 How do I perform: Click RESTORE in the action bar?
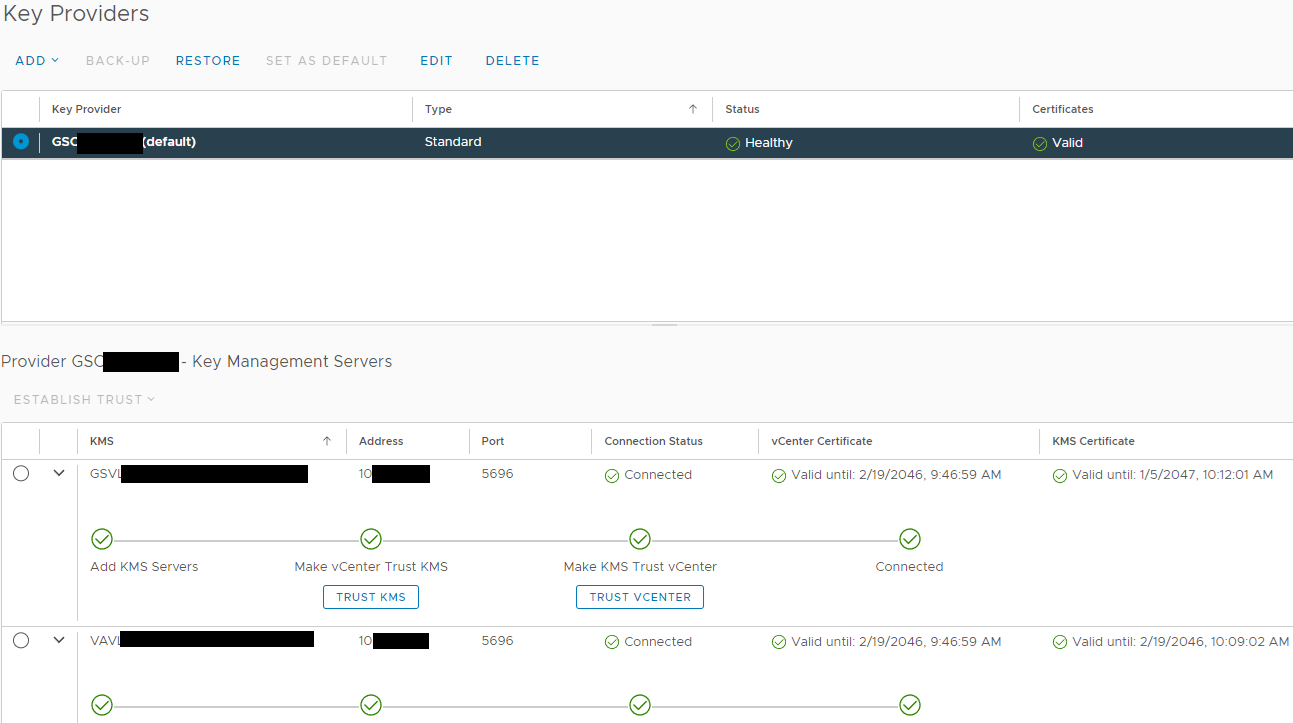208,61
